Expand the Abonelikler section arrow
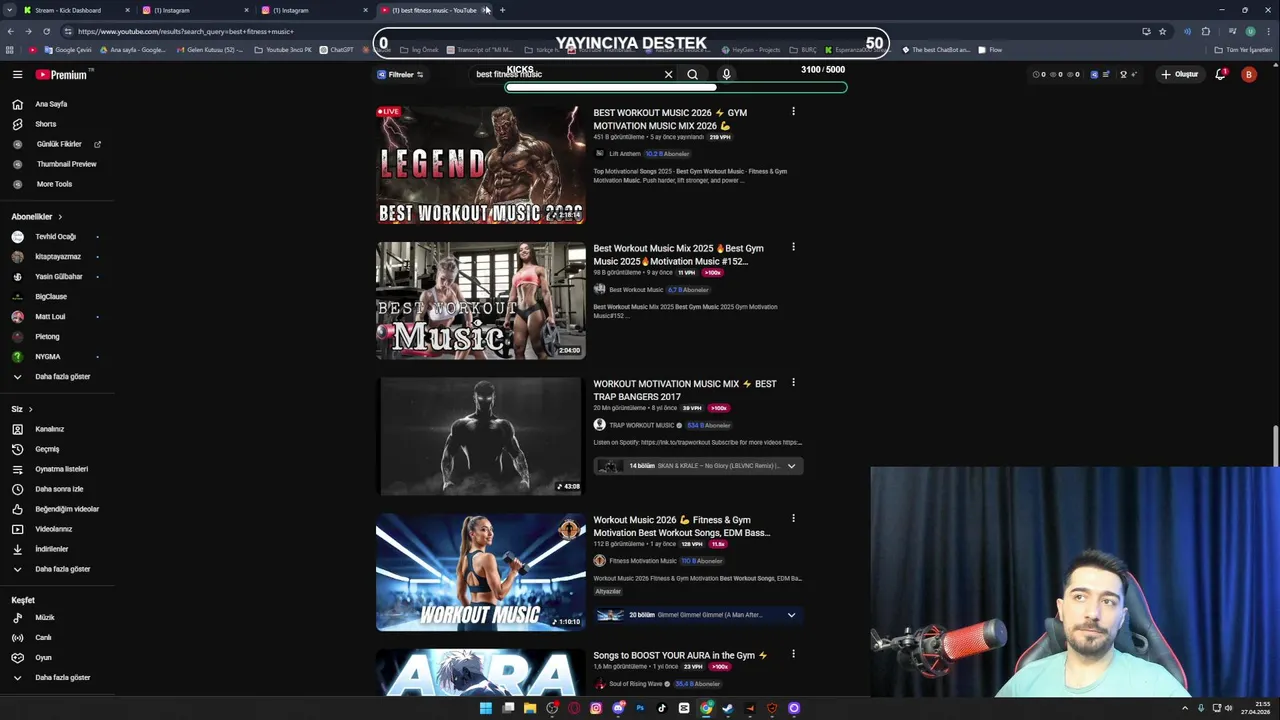 [x=60, y=216]
